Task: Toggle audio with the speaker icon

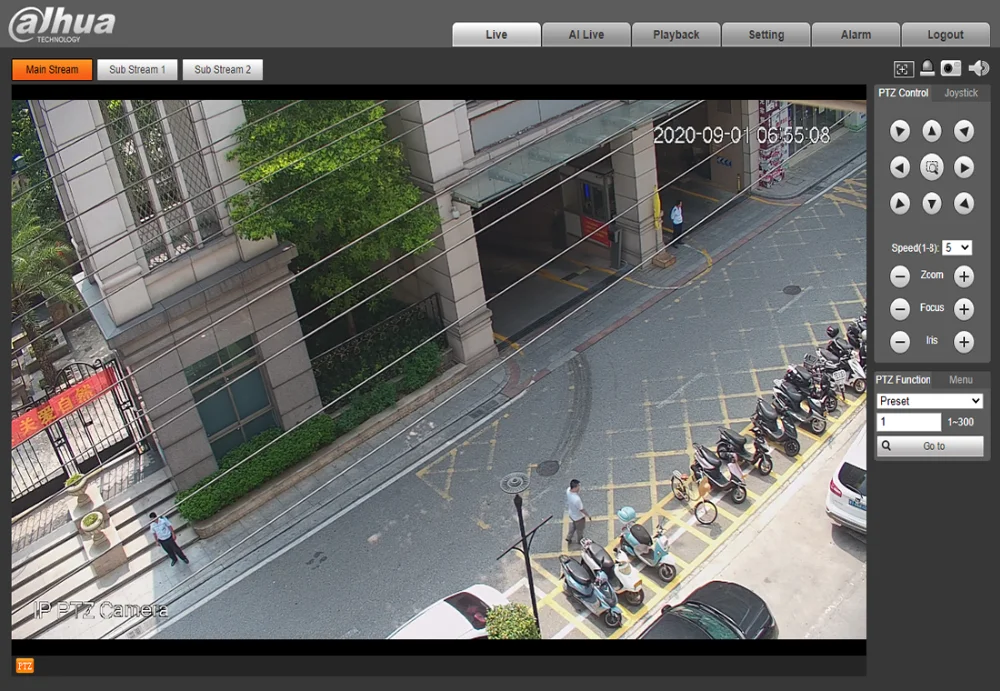Action: pyautogui.click(x=978, y=68)
